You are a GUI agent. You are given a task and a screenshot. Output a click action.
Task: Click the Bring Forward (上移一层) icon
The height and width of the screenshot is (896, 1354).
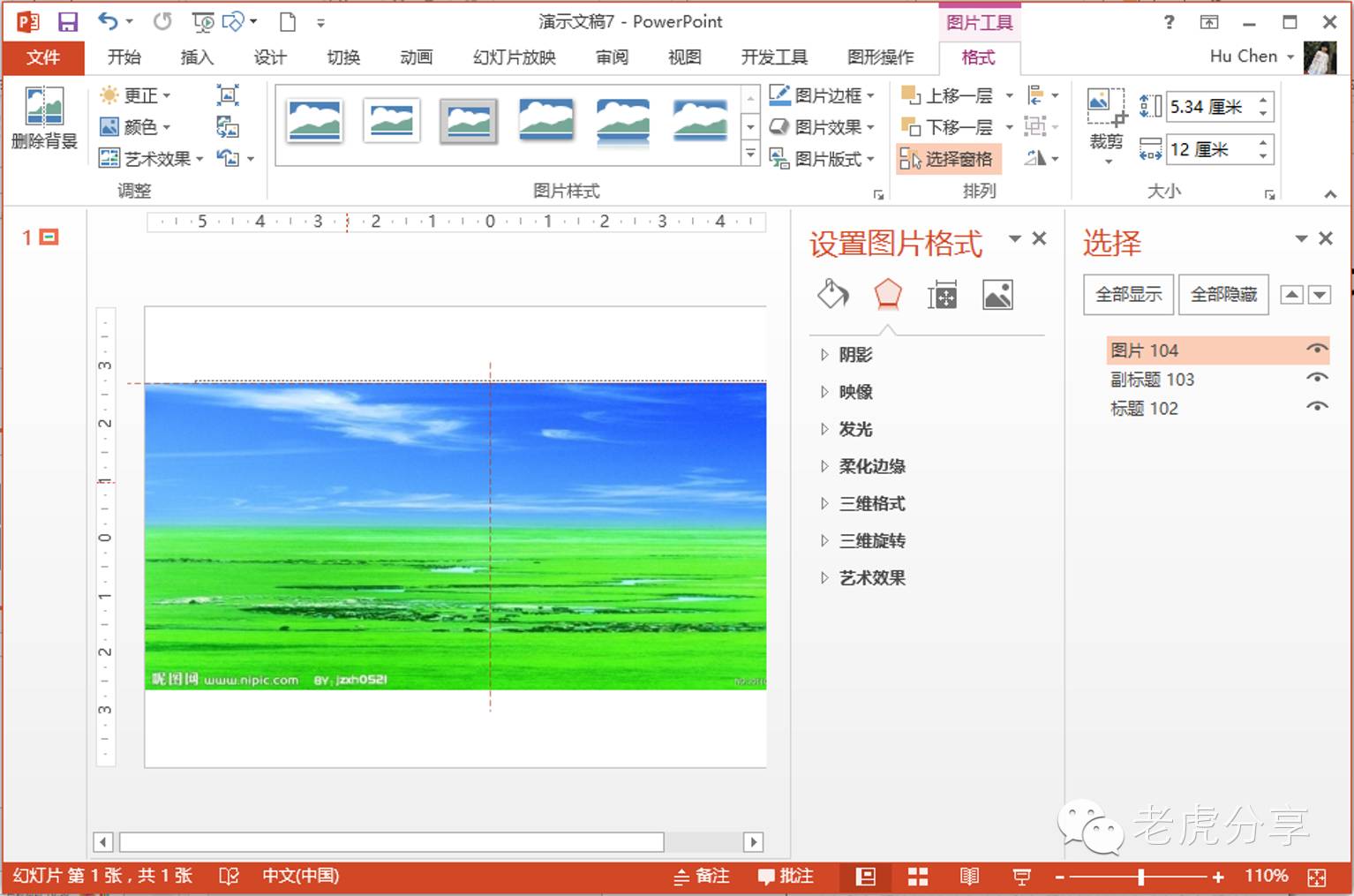tap(910, 95)
